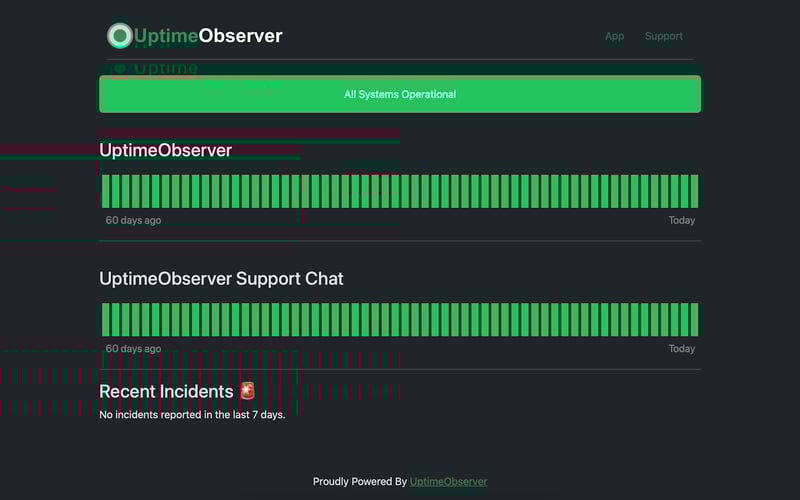Click 'Today' label under Support Chat monitor
This screenshot has width=800, height=500.
tap(682, 348)
